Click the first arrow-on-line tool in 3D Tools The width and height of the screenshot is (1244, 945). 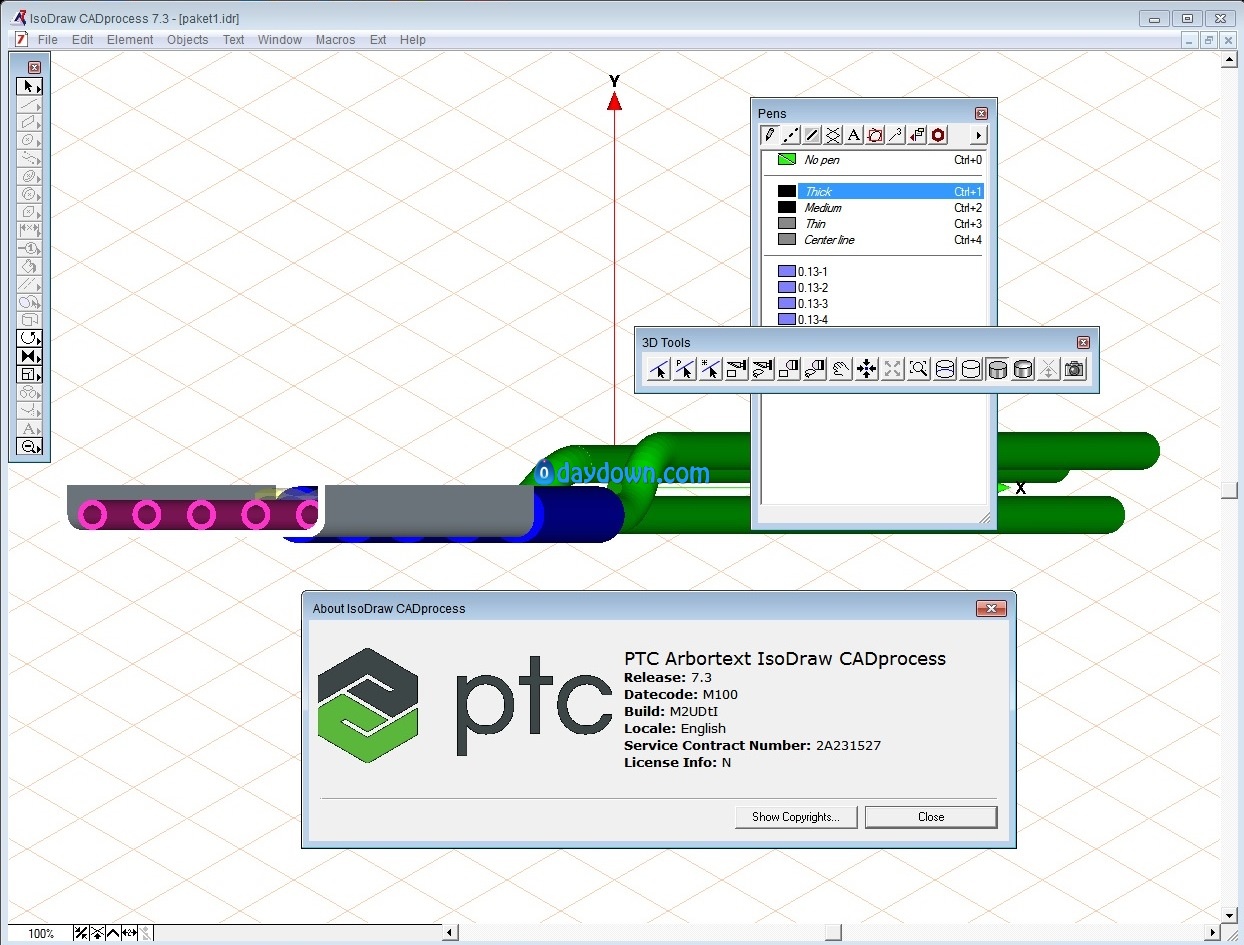(x=658, y=370)
